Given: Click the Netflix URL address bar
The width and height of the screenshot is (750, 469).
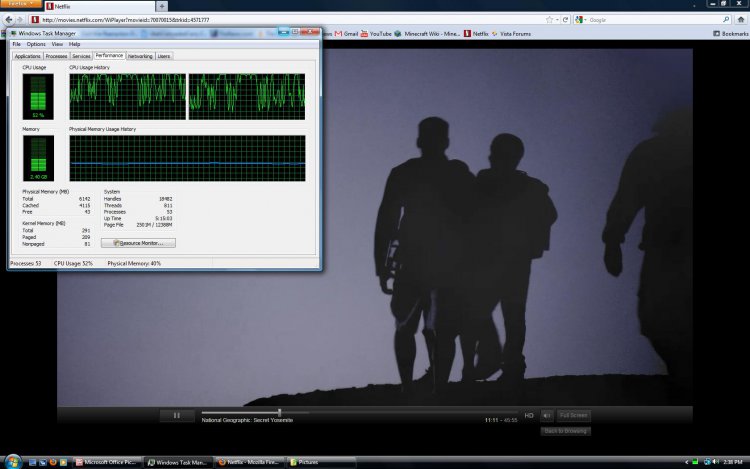Looking at the screenshot, I should pos(287,20).
